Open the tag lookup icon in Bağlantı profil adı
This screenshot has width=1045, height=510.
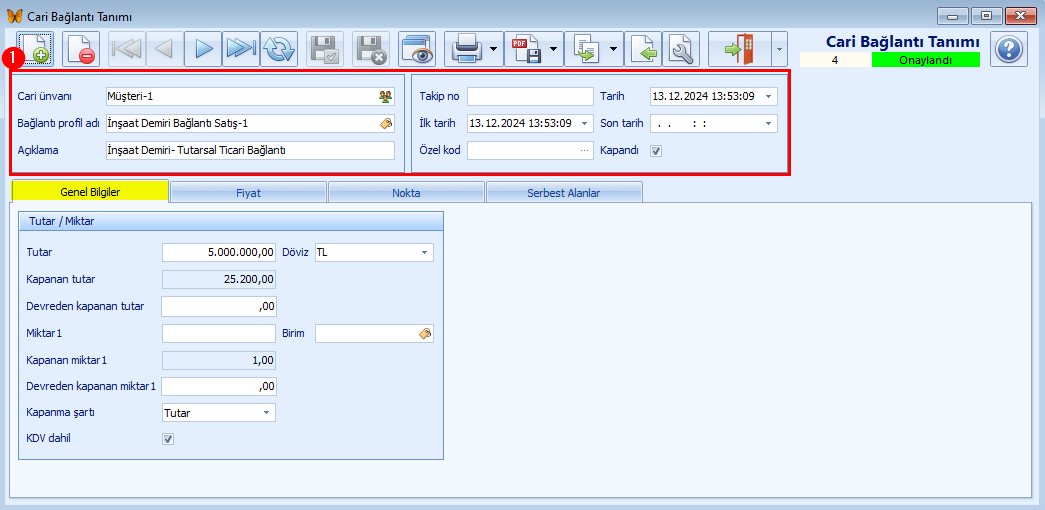386,123
